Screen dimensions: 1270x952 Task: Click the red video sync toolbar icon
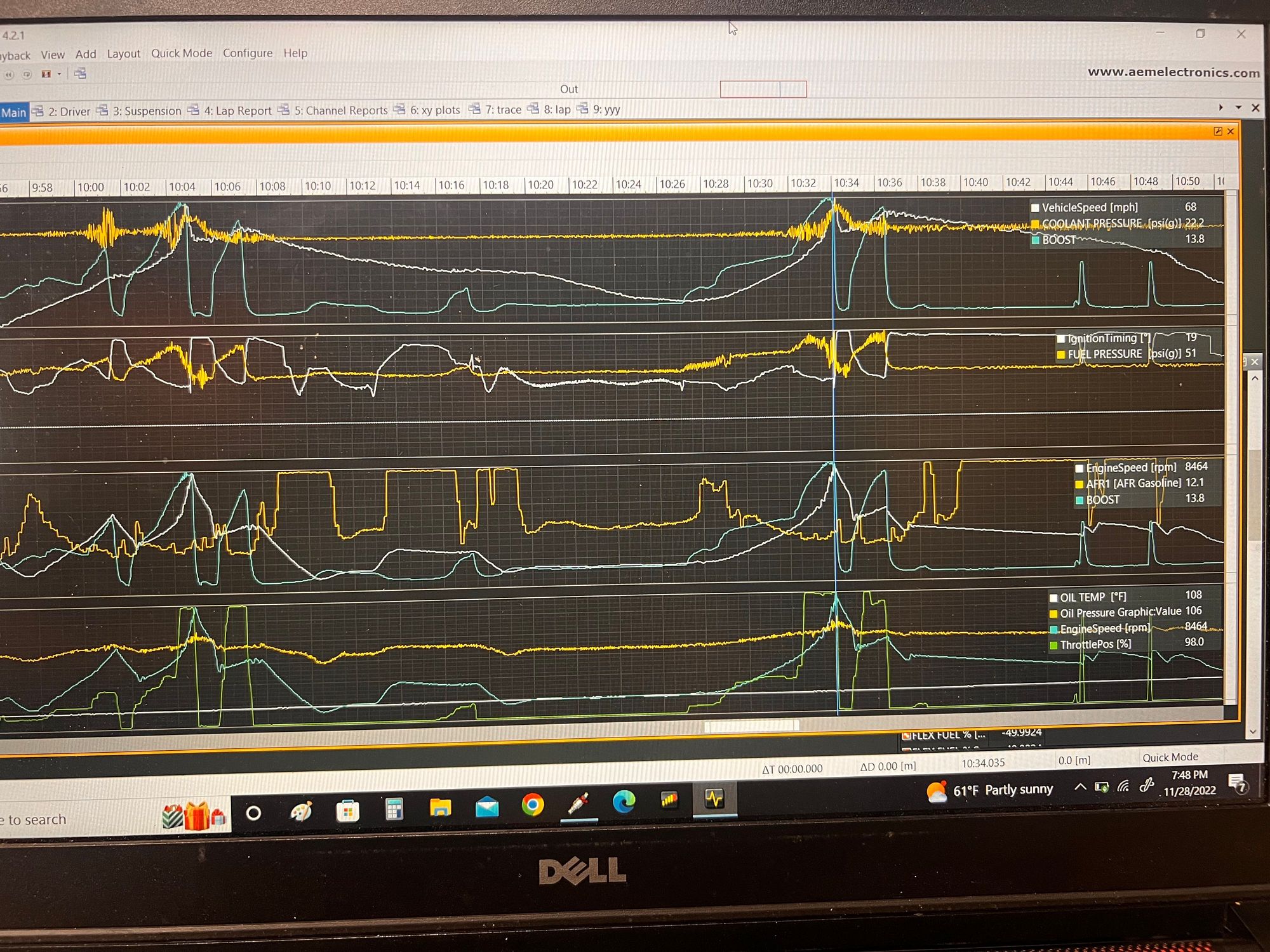(x=46, y=74)
